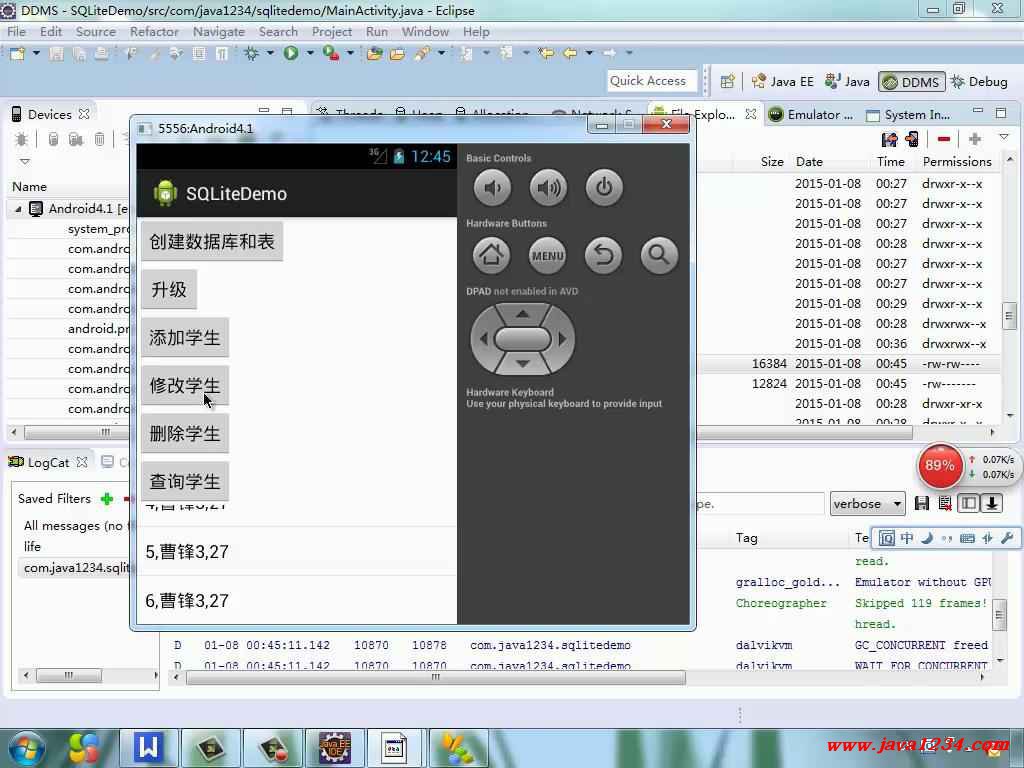
Task: Open the WPS Writer taskbar icon
Action: [148, 748]
